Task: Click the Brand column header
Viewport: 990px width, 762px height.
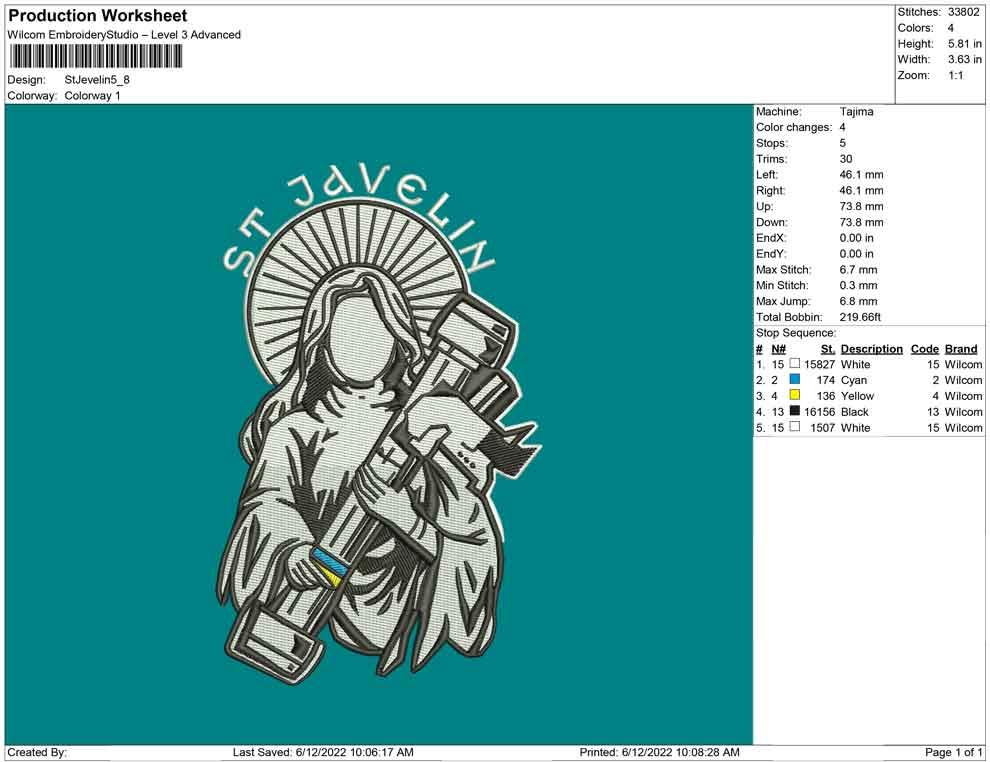Action: [961, 348]
